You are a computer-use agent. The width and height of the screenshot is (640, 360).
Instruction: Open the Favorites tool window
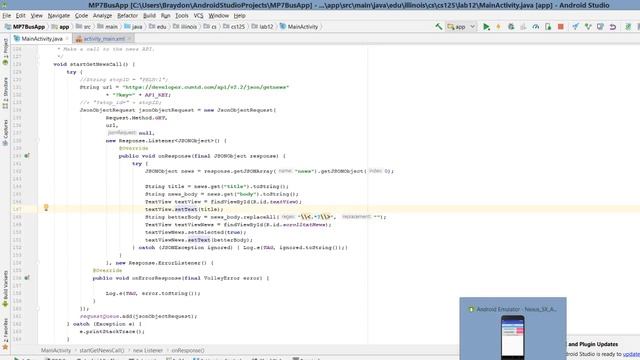(5, 333)
